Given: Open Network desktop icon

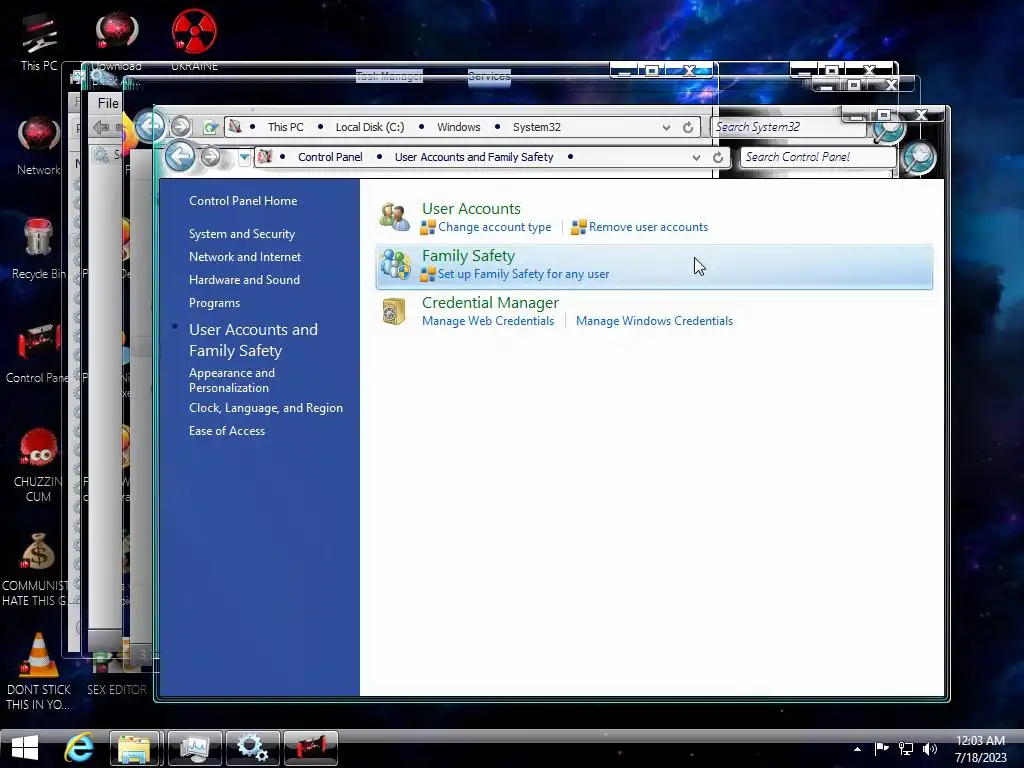Looking at the screenshot, I should (39, 146).
